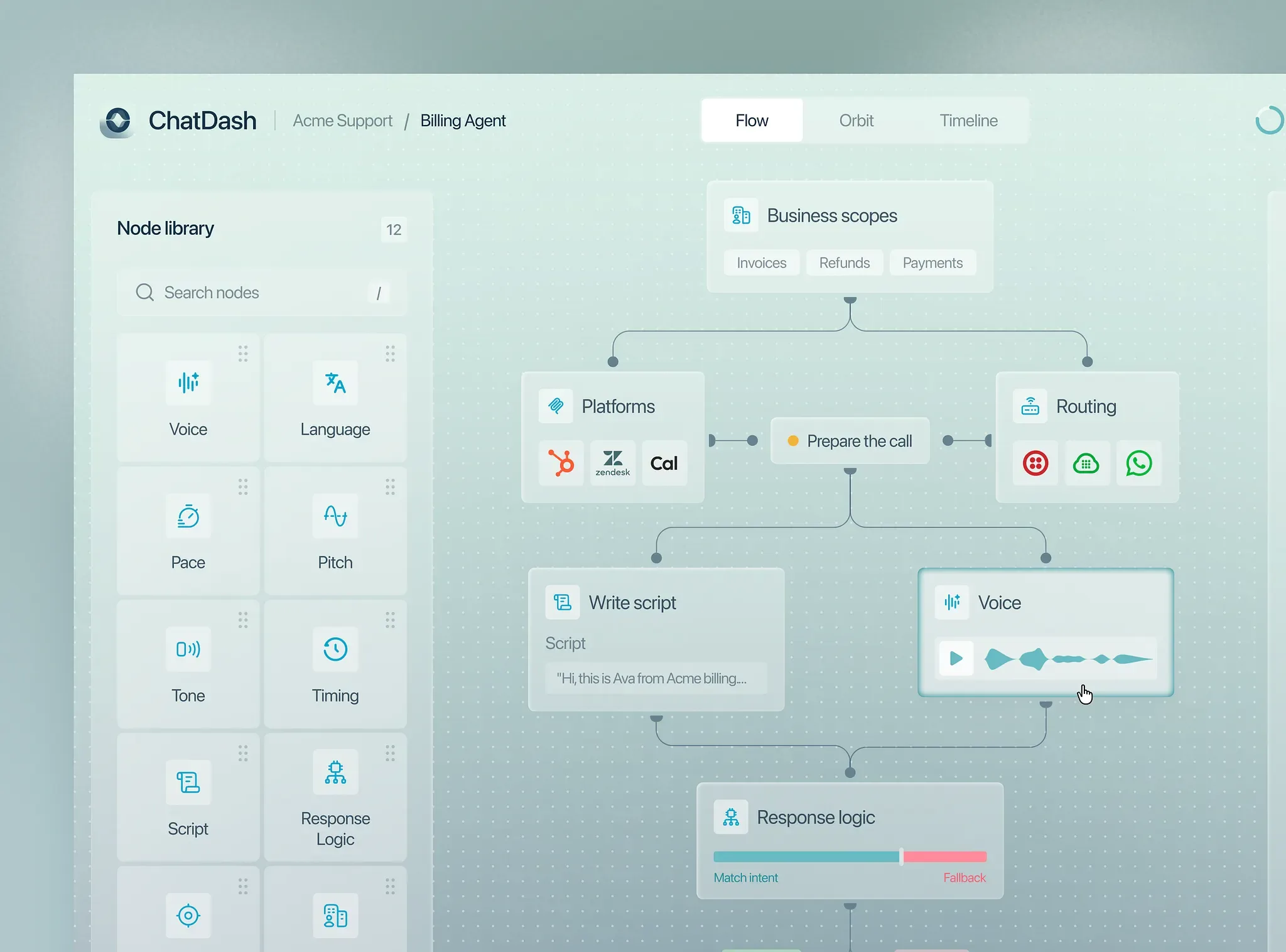Click the Prepare the call node
The image size is (1286, 952).
(850, 441)
